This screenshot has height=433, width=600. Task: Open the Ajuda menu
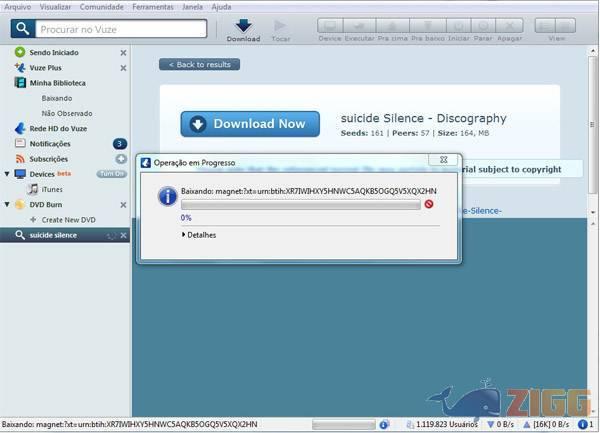coord(221,7)
